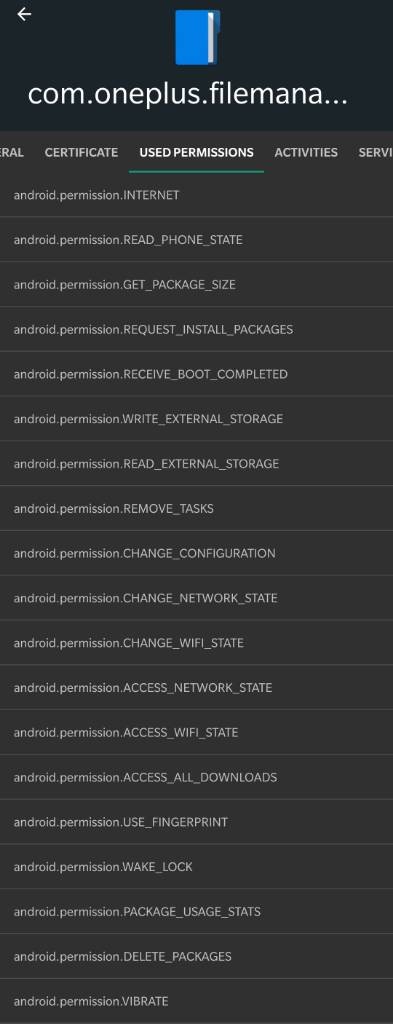Choose the USE_FINGERPRINT permission
The height and width of the screenshot is (1024, 393).
(196, 822)
